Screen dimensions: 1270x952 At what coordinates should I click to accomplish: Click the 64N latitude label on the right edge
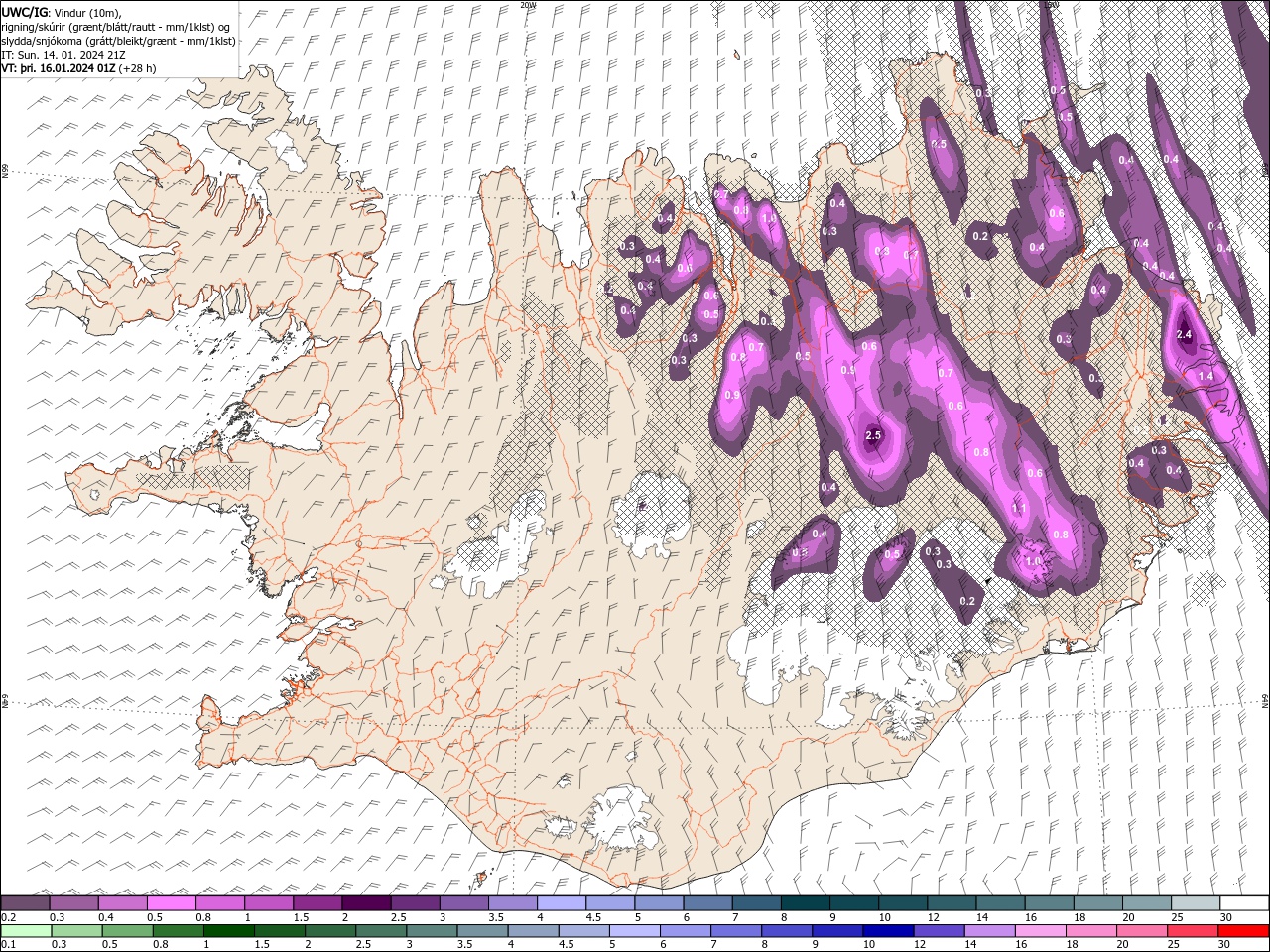click(x=1265, y=700)
